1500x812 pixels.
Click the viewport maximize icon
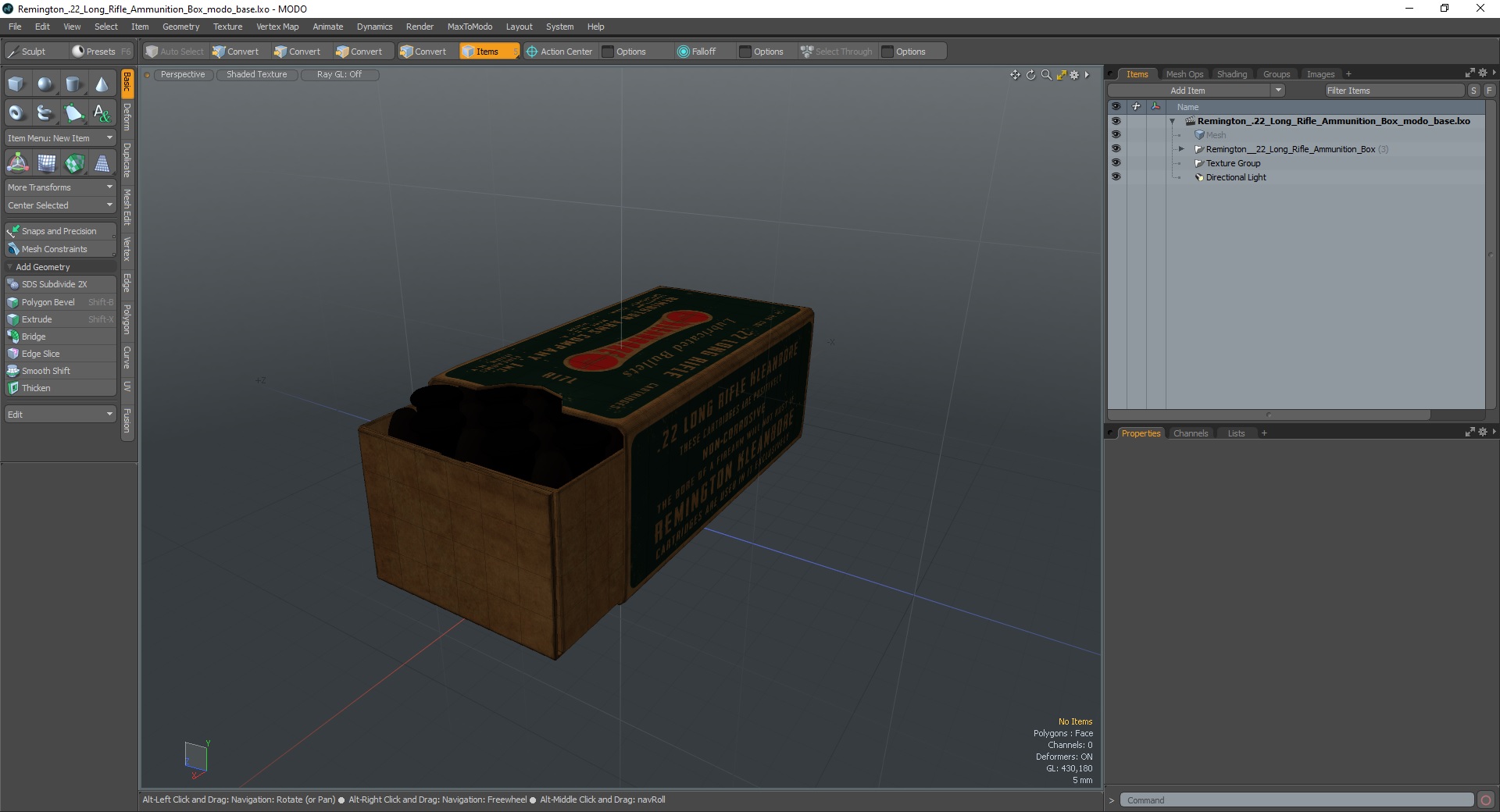tap(1061, 75)
